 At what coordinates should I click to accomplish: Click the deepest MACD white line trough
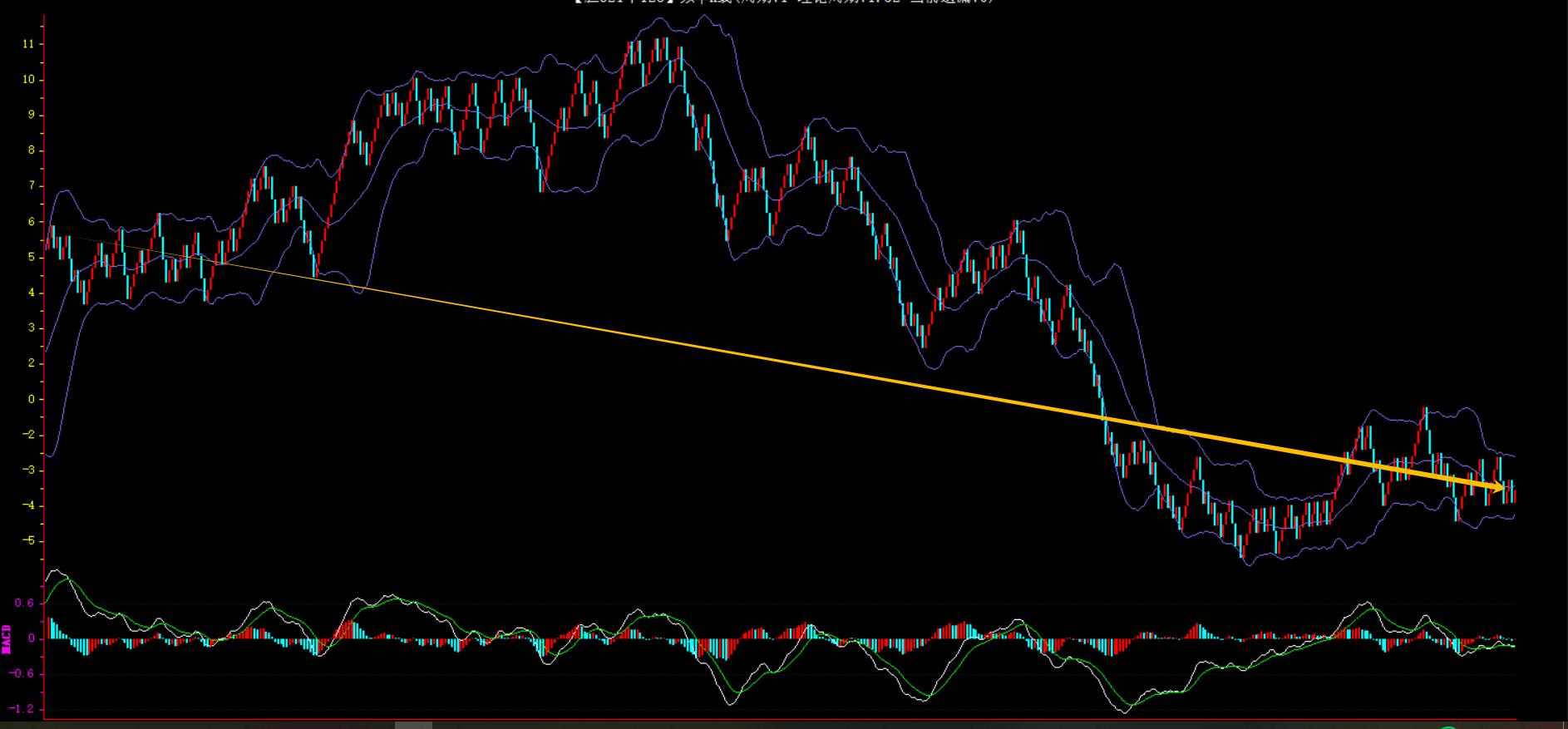tap(1126, 712)
